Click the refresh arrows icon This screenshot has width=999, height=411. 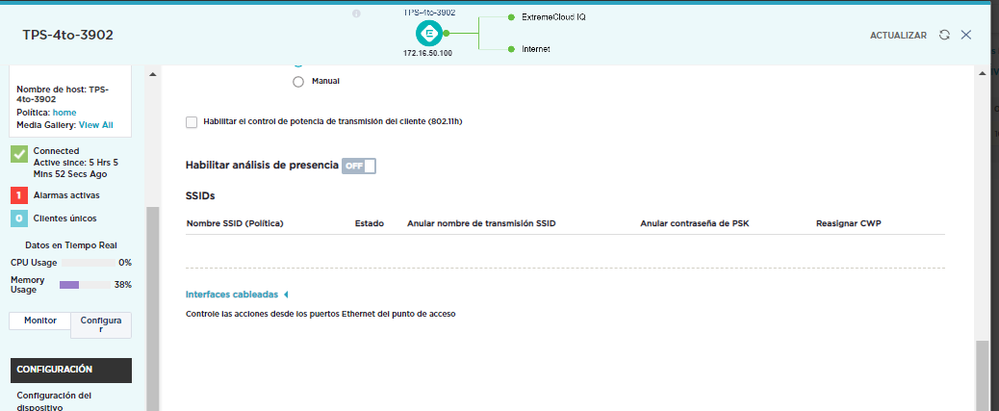coord(944,35)
